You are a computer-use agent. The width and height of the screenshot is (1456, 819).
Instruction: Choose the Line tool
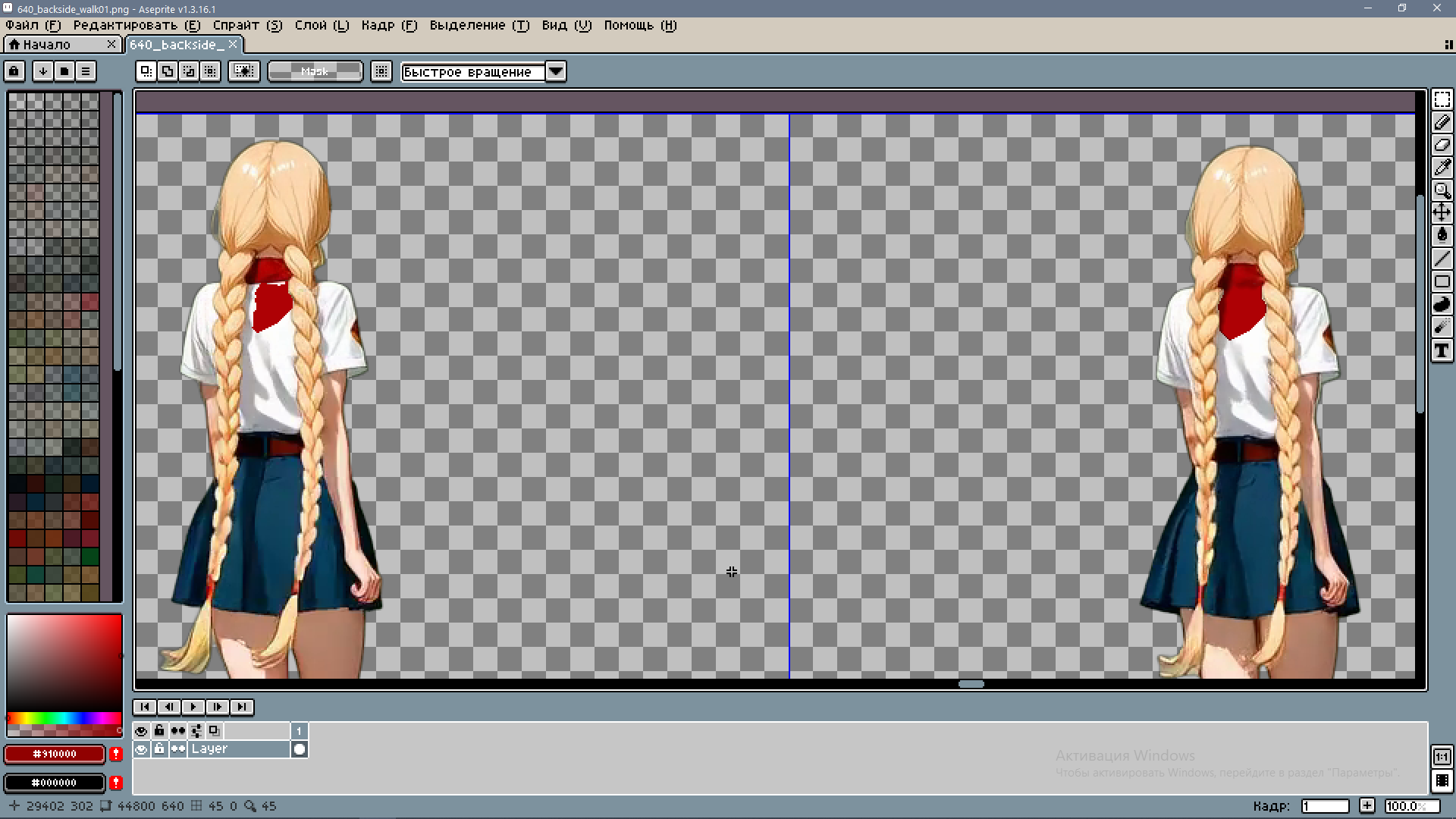tap(1442, 259)
